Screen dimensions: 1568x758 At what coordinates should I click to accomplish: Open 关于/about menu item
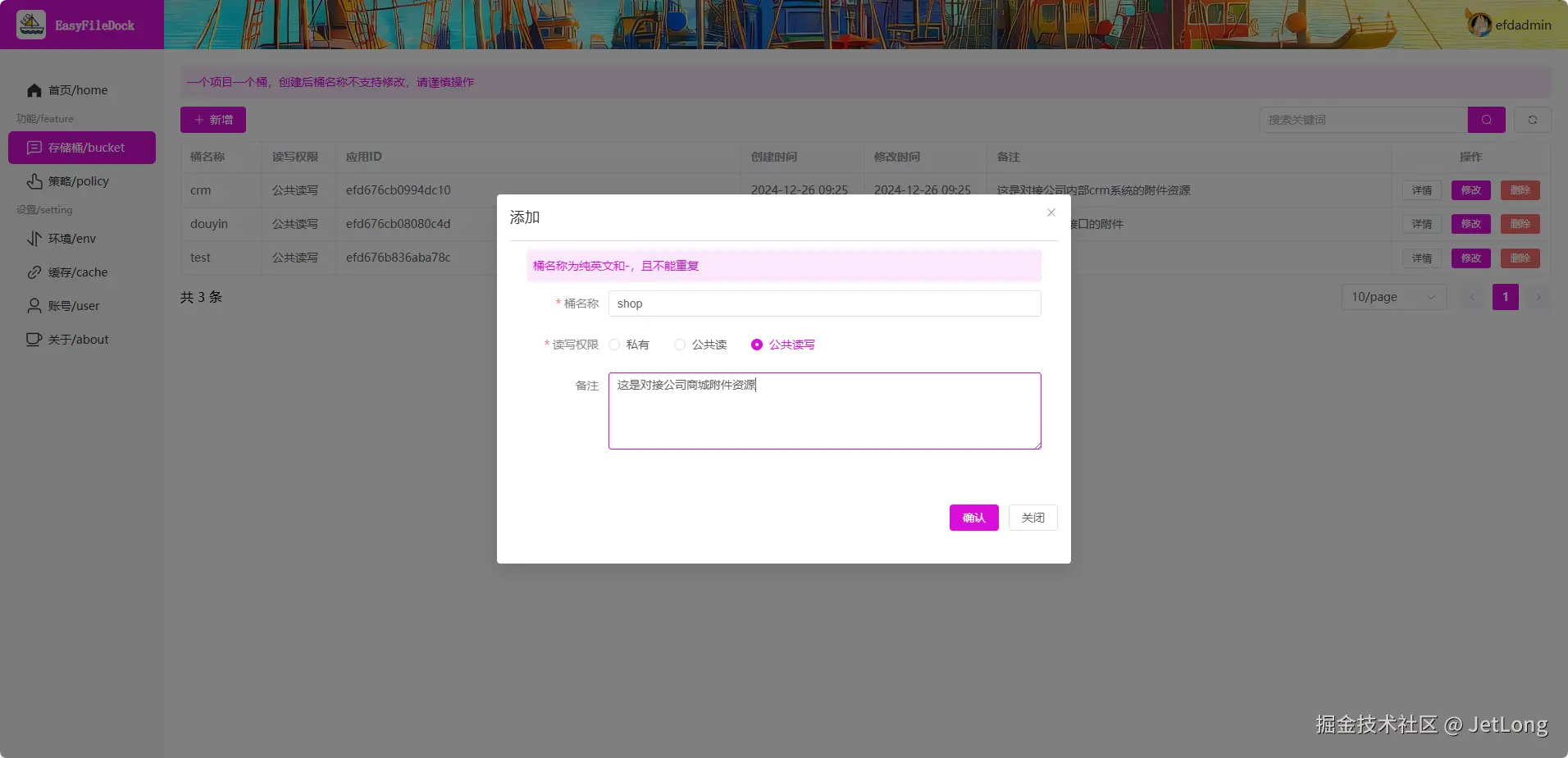point(82,340)
